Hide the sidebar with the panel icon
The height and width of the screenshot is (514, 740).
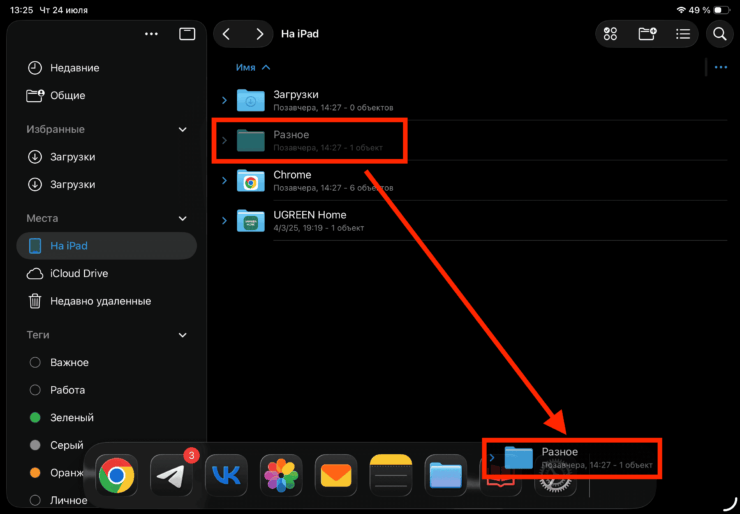click(x=187, y=34)
